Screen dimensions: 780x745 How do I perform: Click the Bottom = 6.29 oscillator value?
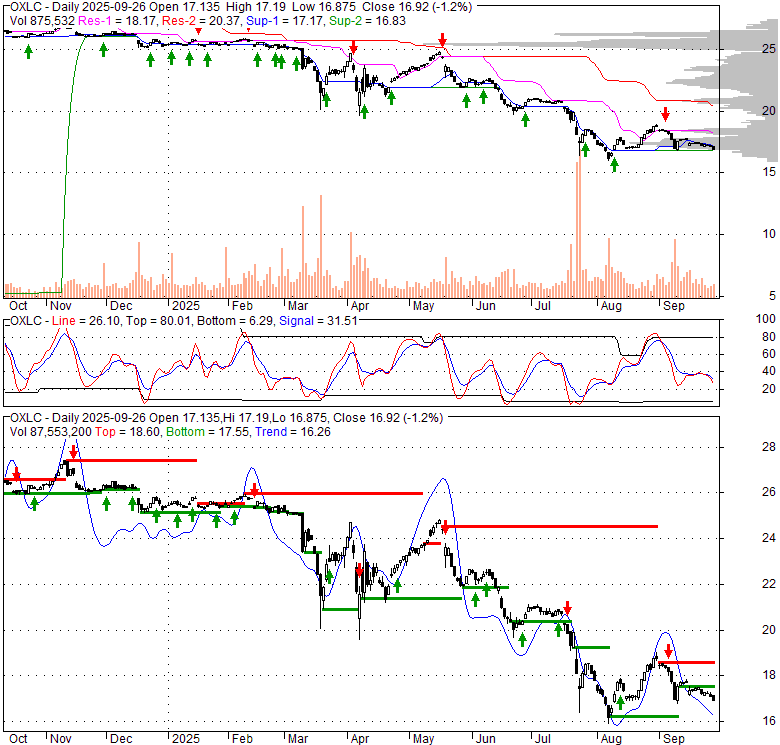(235, 321)
